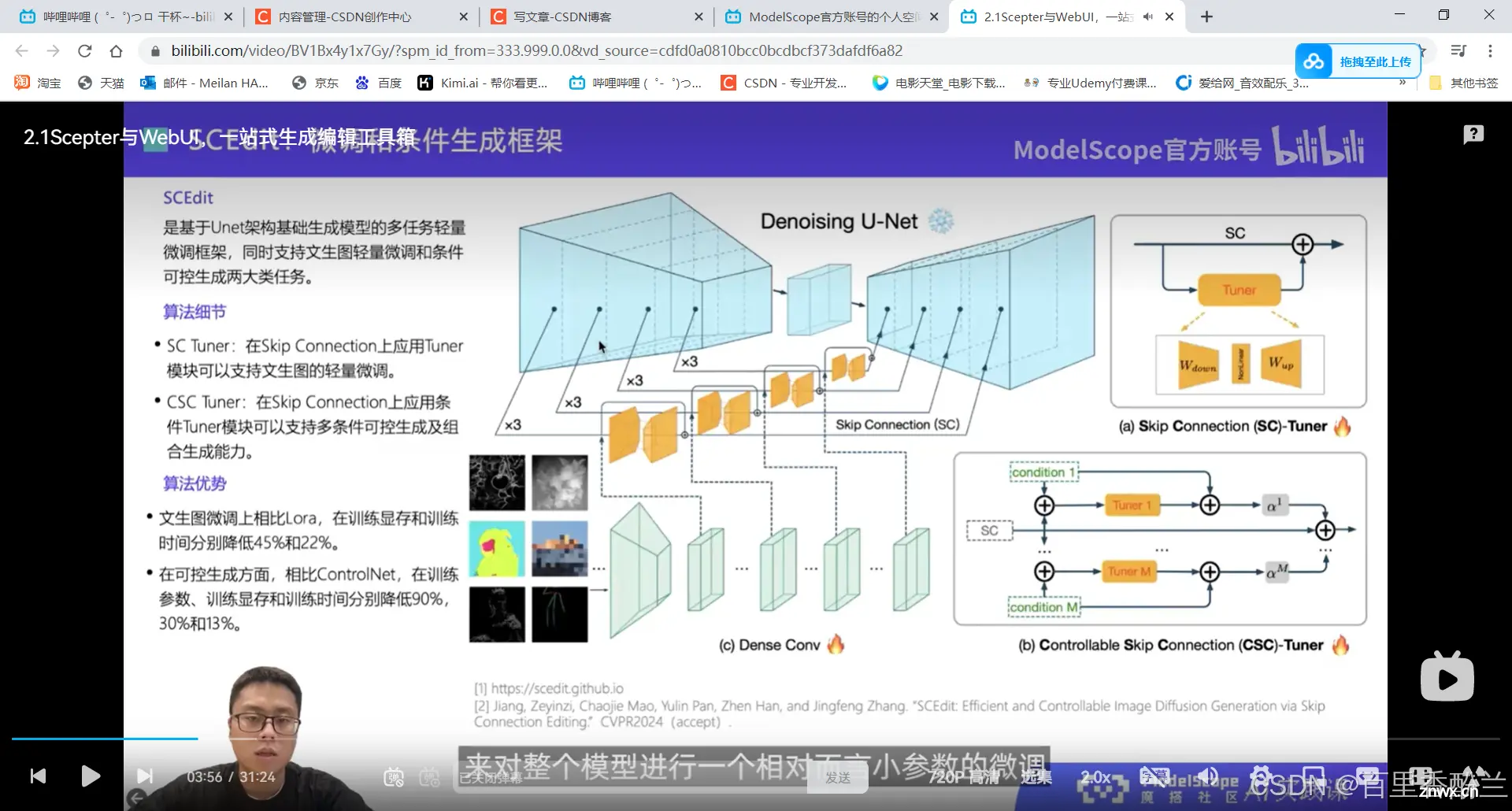Open the 选集 episode list

(1036, 778)
